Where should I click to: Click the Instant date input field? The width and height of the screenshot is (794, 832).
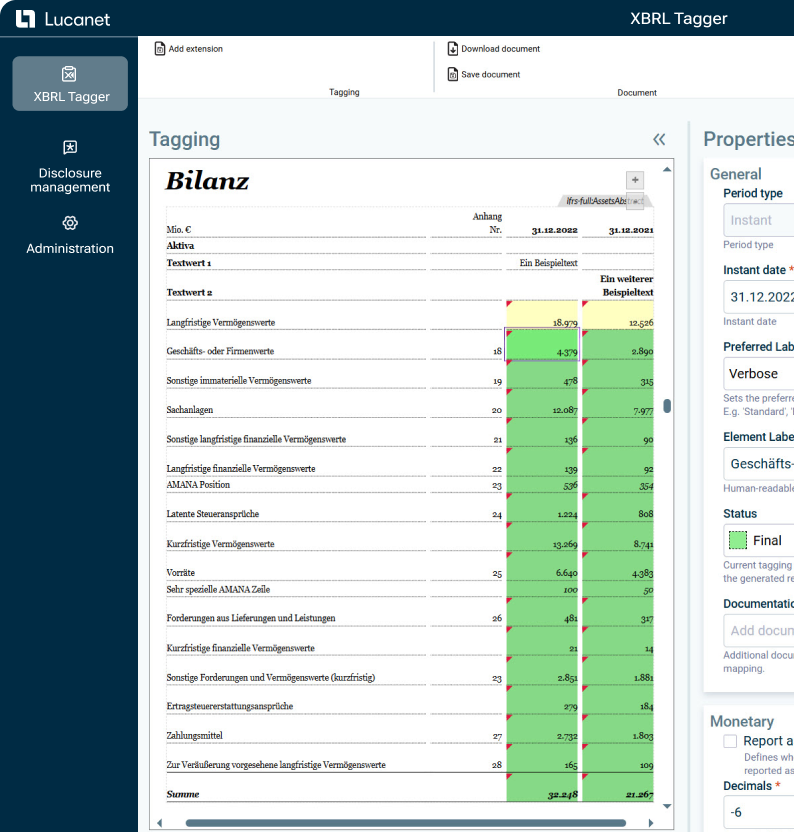pos(760,297)
